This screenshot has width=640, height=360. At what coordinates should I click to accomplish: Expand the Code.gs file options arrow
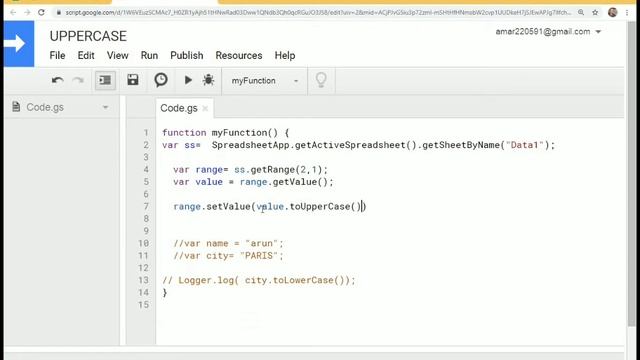point(105,107)
